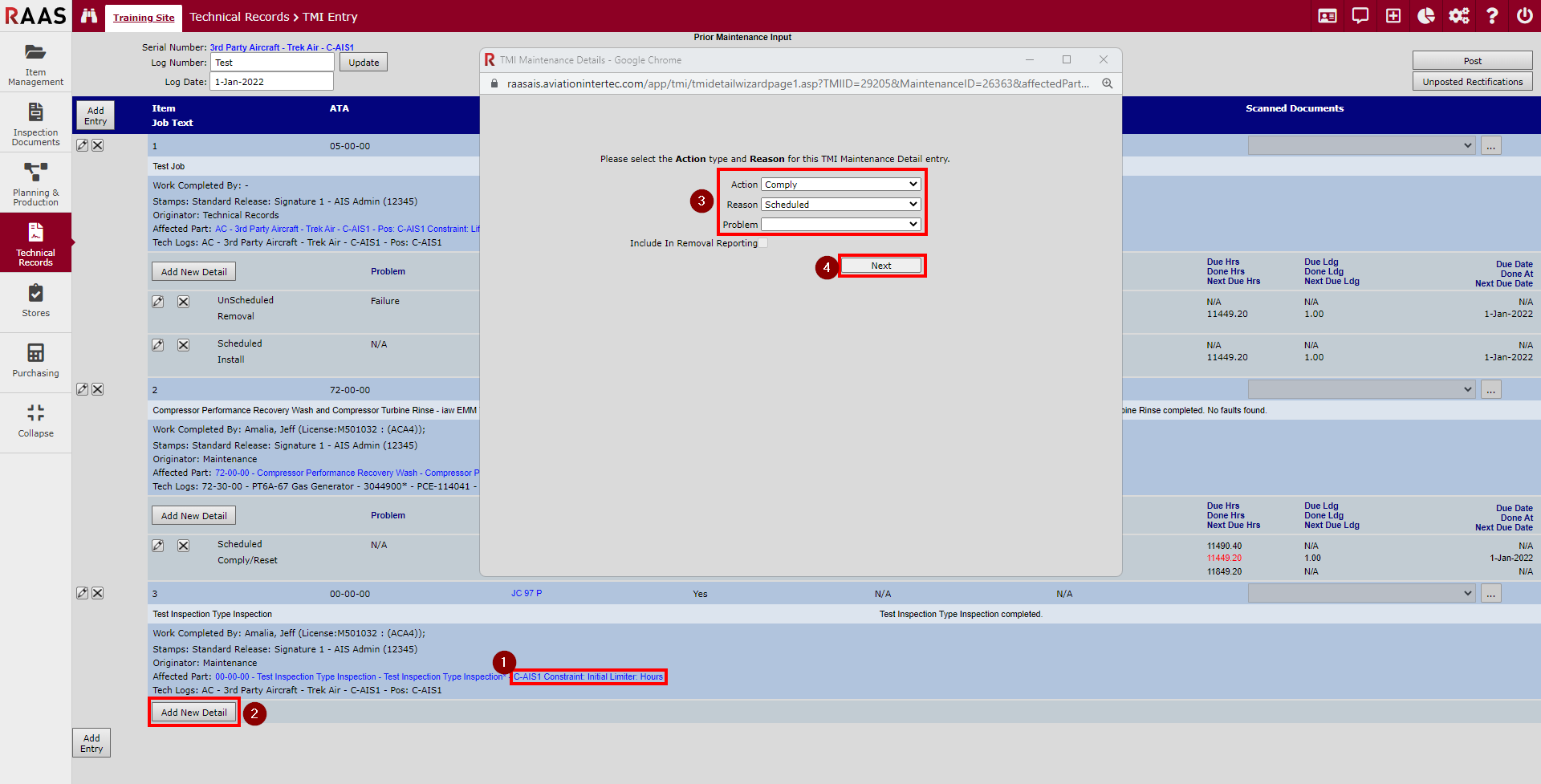Click Add New Detail under item 2

point(194,516)
